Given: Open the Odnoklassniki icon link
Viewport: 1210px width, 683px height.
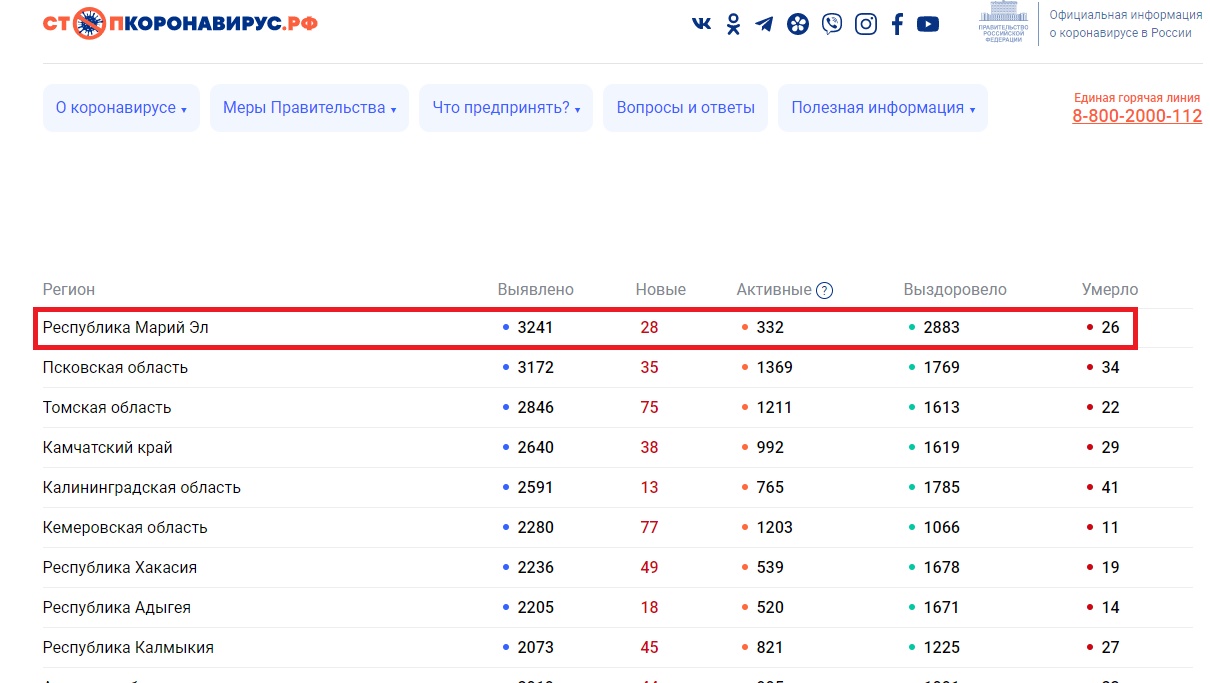Looking at the screenshot, I should point(733,24).
